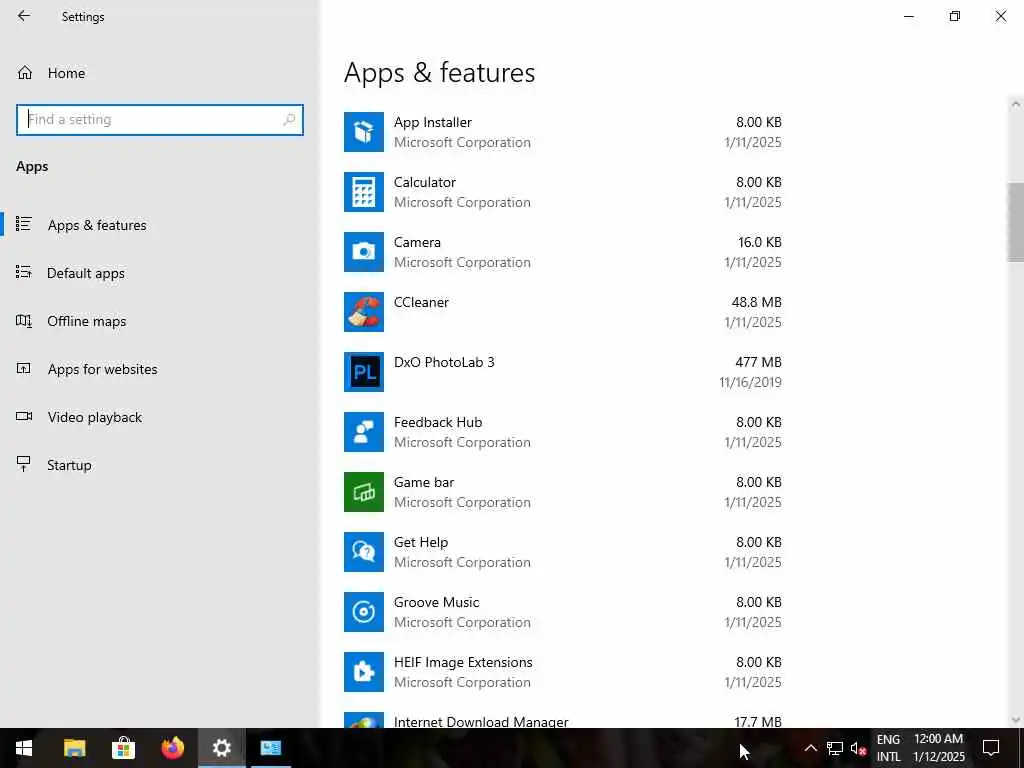Click the scroll up arrow
The image size is (1024, 768).
[x=1016, y=103]
